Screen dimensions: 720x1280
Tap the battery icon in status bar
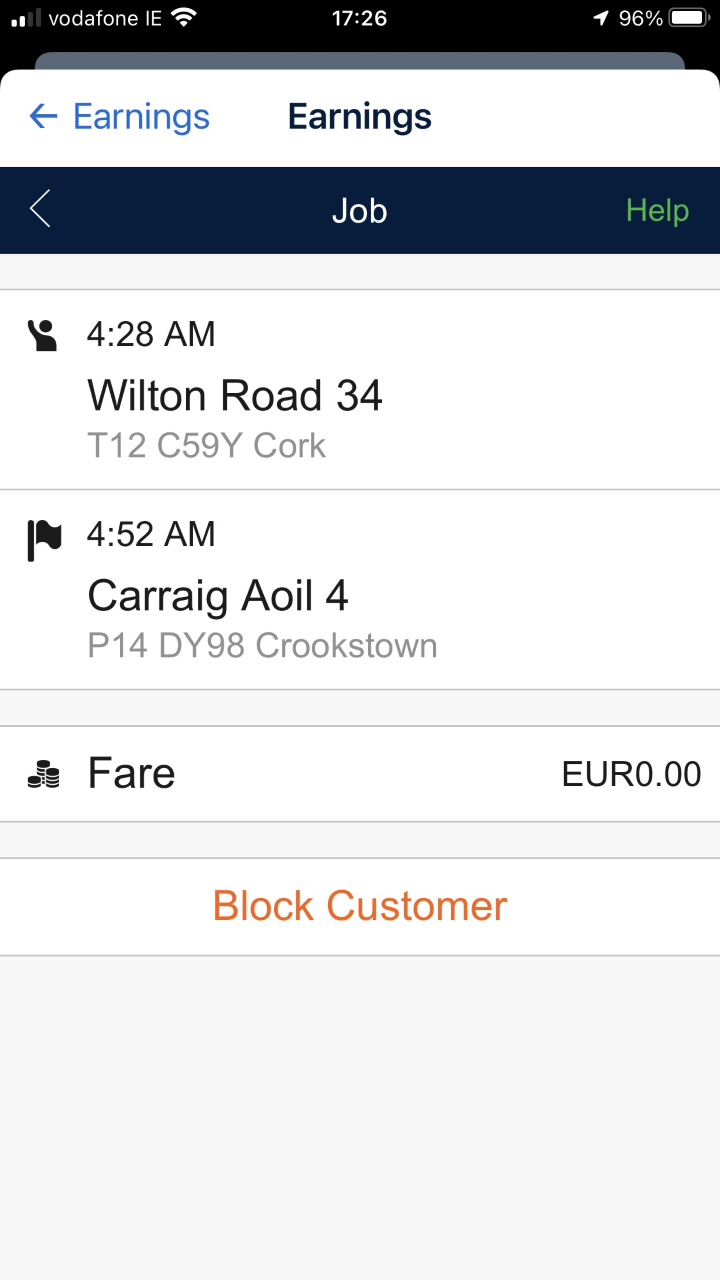click(x=689, y=18)
